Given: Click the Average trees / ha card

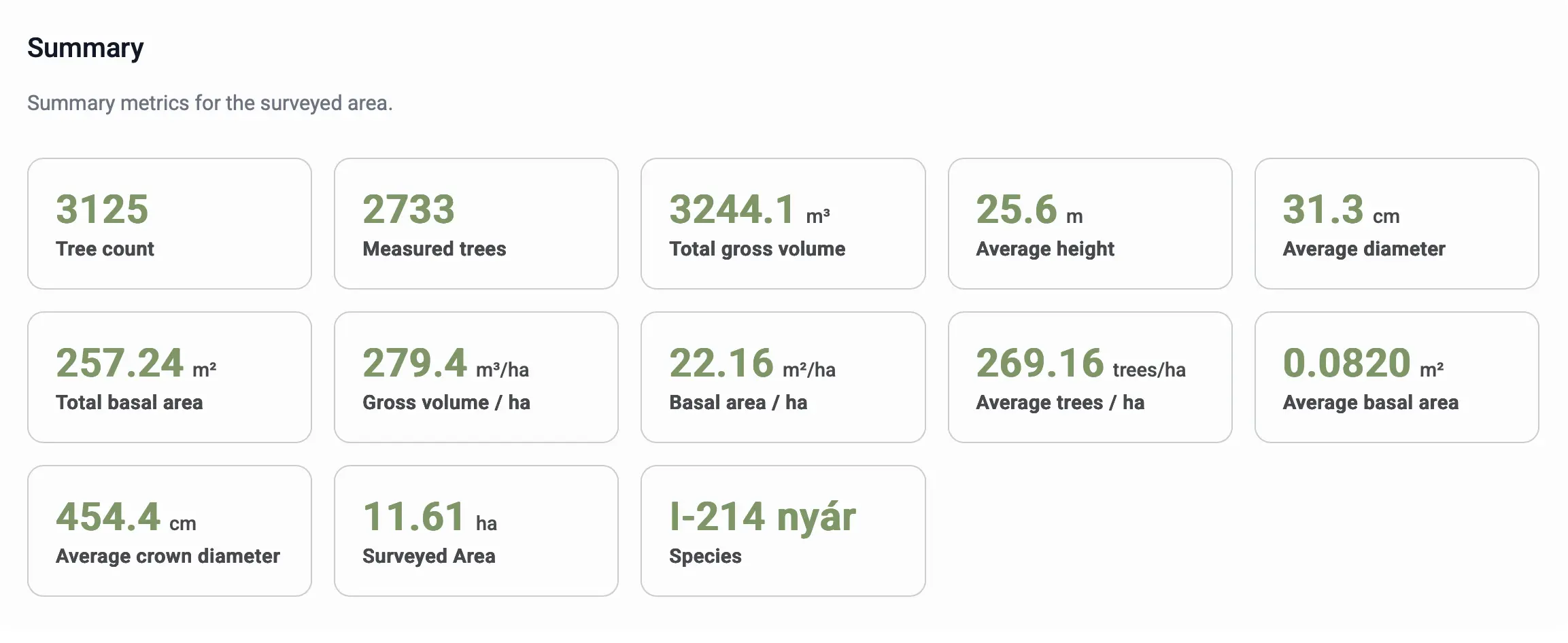Looking at the screenshot, I should tap(1089, 377).
